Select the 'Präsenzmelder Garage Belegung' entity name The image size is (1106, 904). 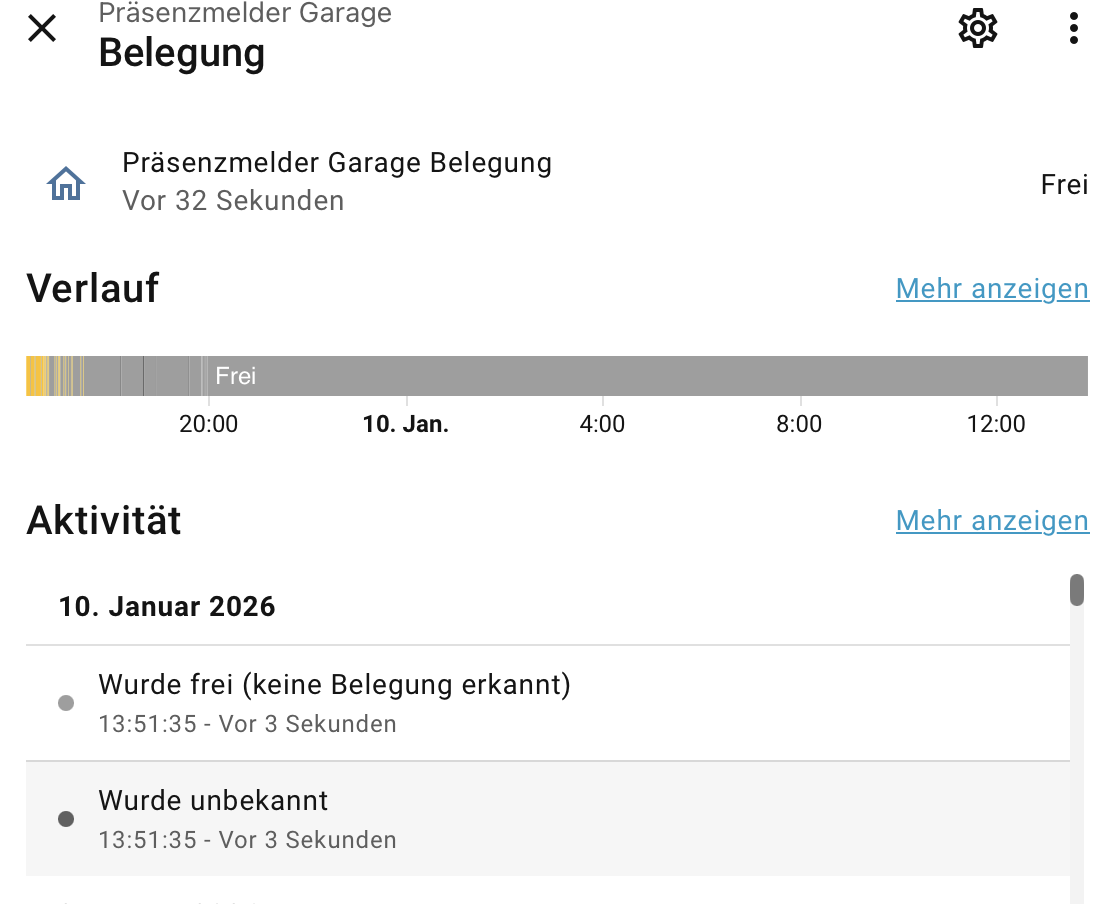(x=337, y=163)
